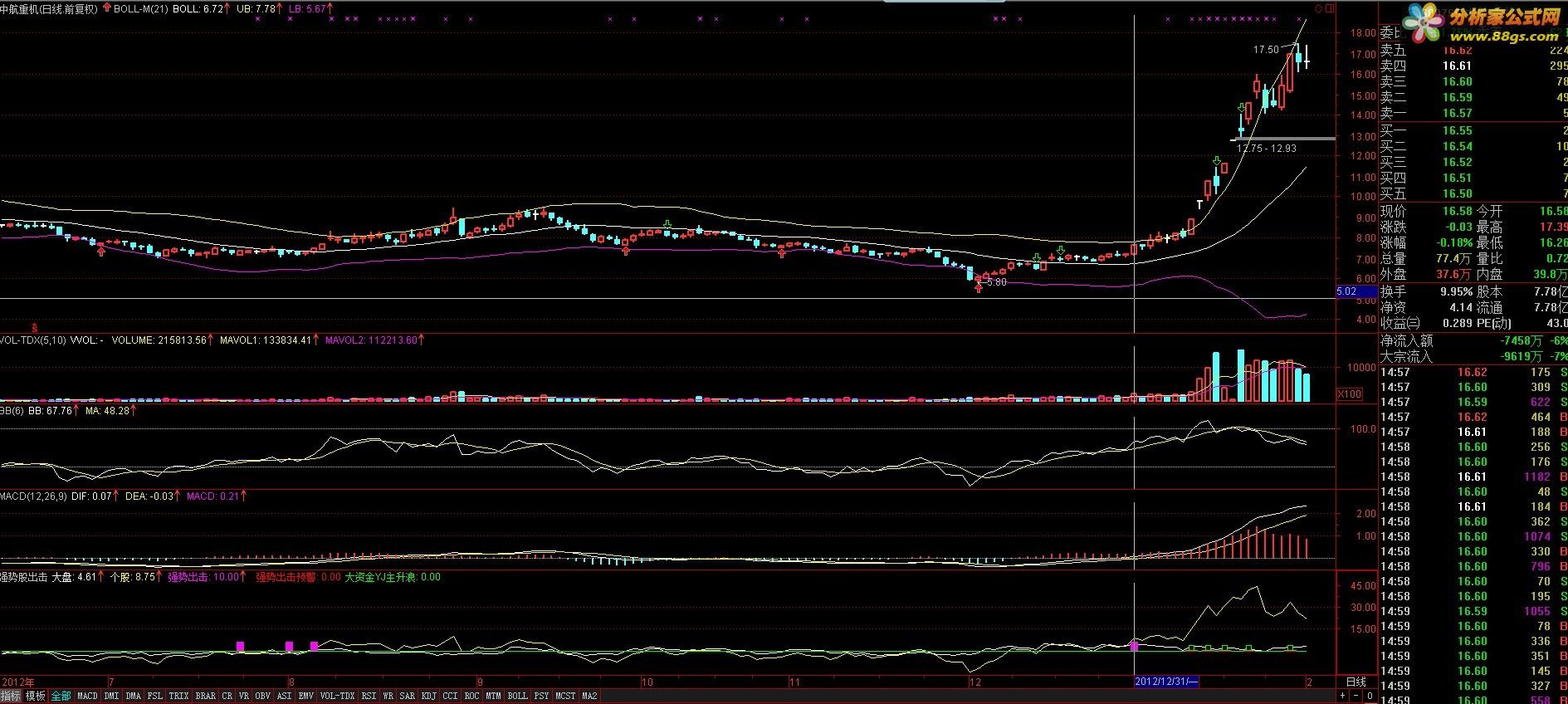Select the ASI indicator tab
This screenshot has height=704, width=1568.
285,696
